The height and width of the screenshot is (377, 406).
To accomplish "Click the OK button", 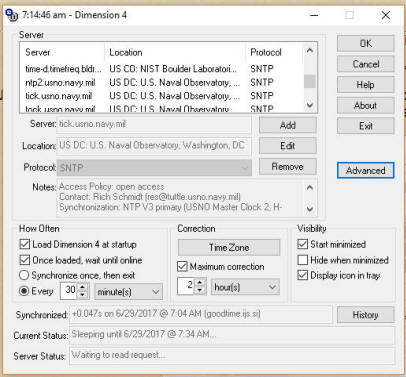I will coord(366,43).
